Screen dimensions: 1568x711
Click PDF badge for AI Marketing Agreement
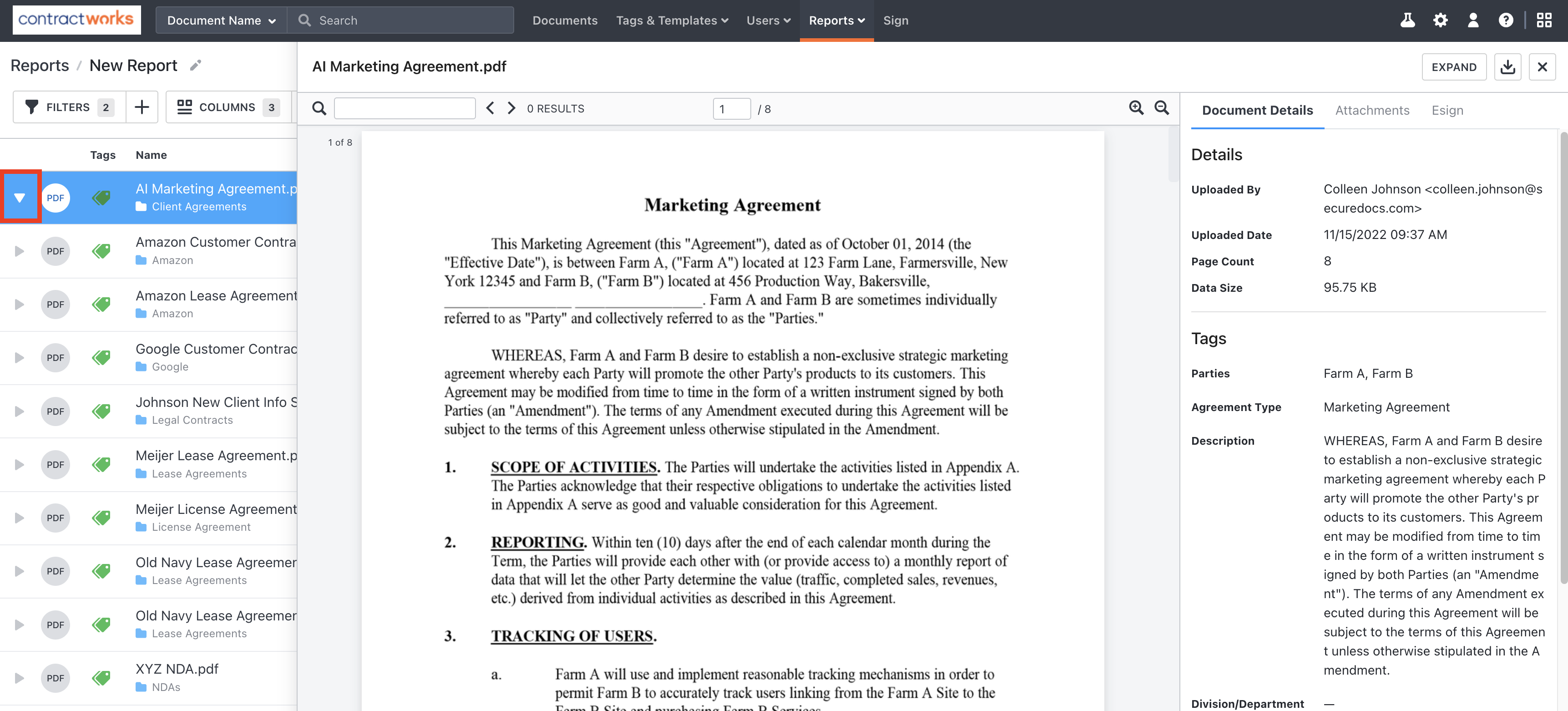(x=56, y=198)
